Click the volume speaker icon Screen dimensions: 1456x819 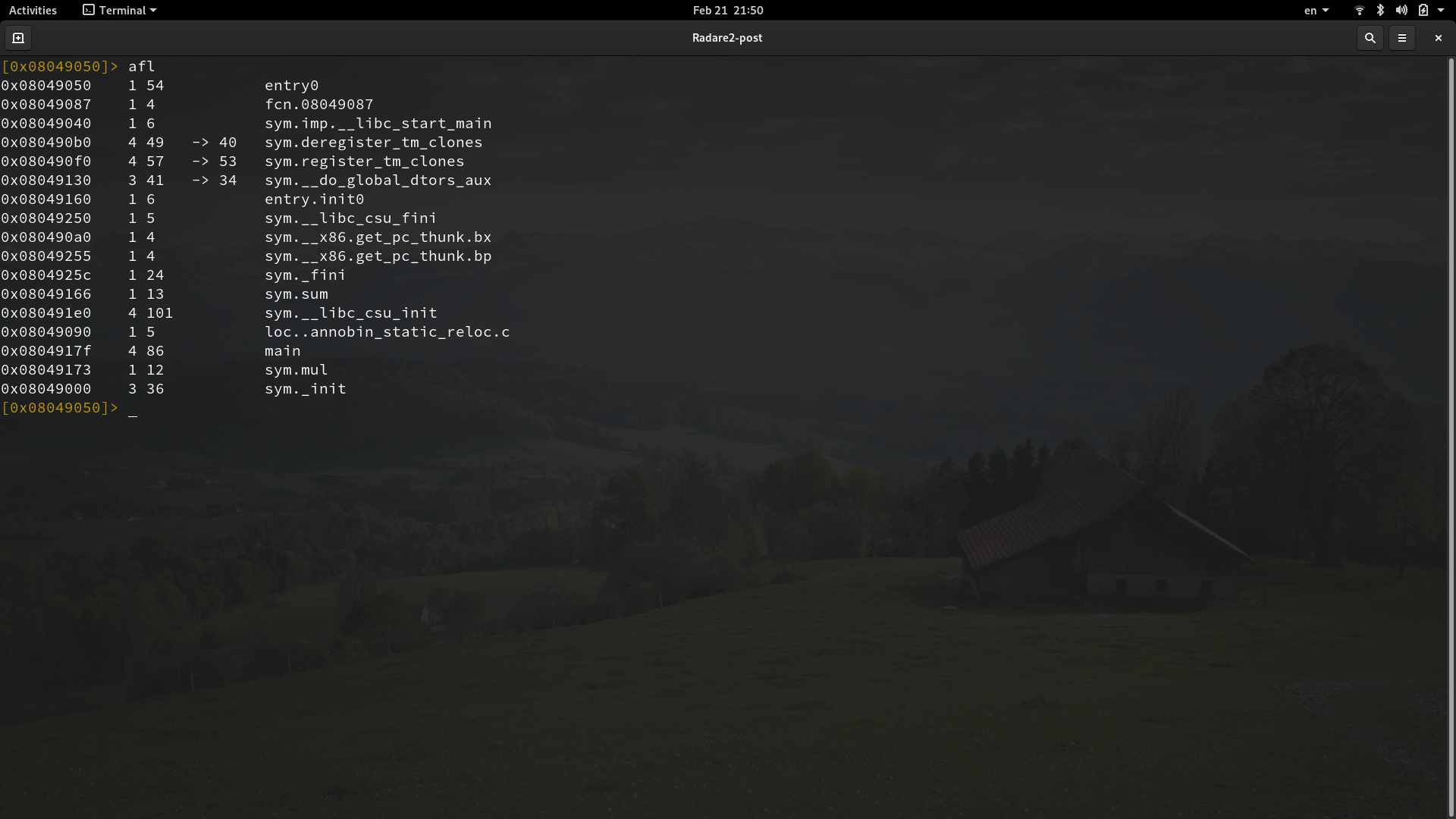[1401, 11]
